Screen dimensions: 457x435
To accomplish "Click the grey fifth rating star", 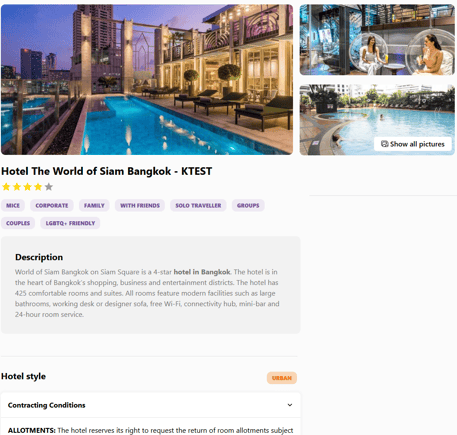I will coord(49,187).
